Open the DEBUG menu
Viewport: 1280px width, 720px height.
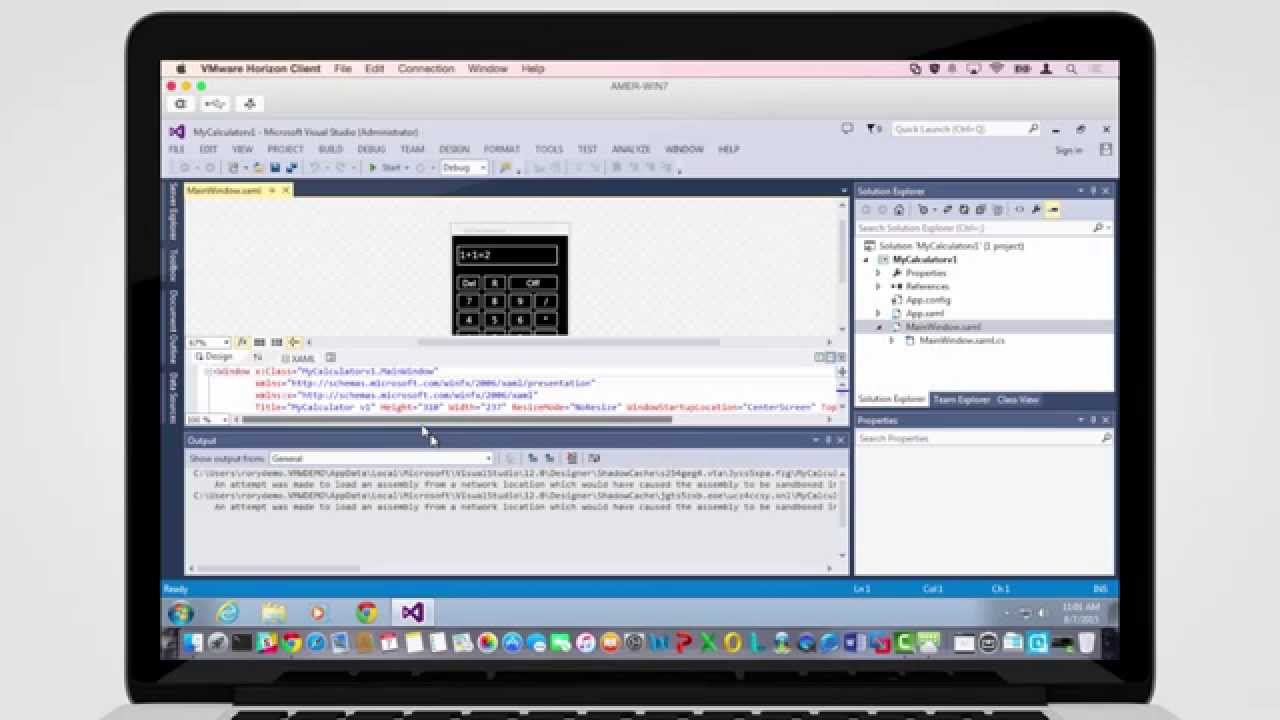coord(371,149)
